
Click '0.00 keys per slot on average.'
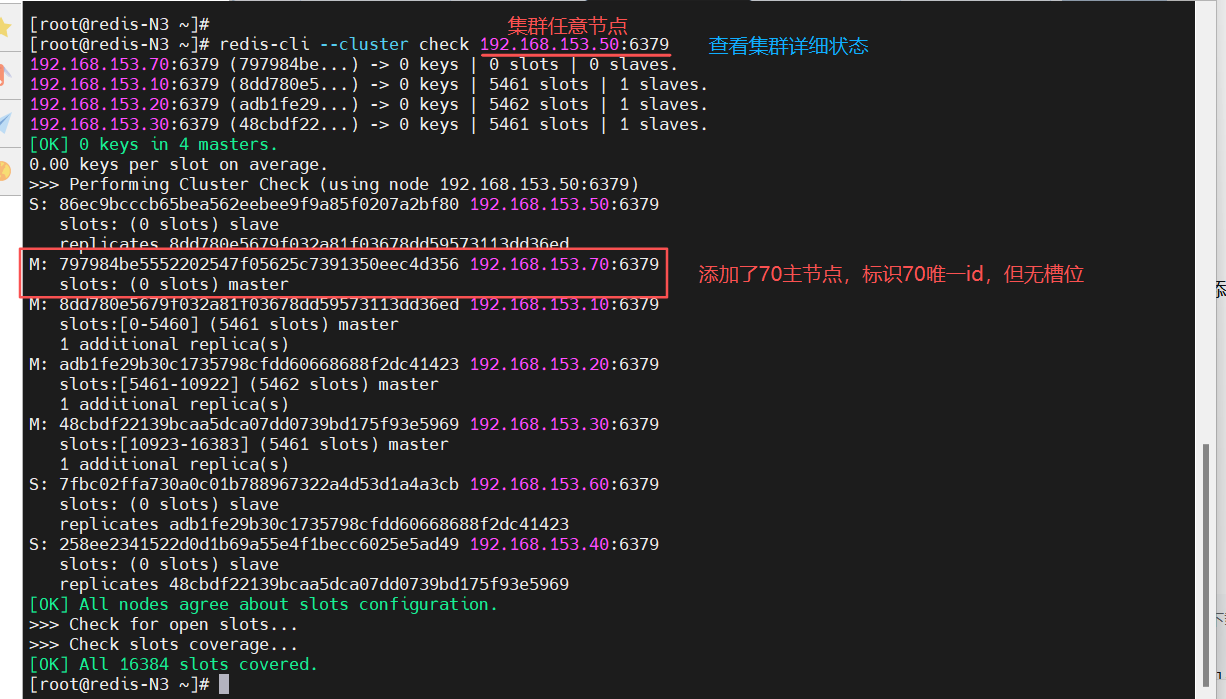pos(179,164)
